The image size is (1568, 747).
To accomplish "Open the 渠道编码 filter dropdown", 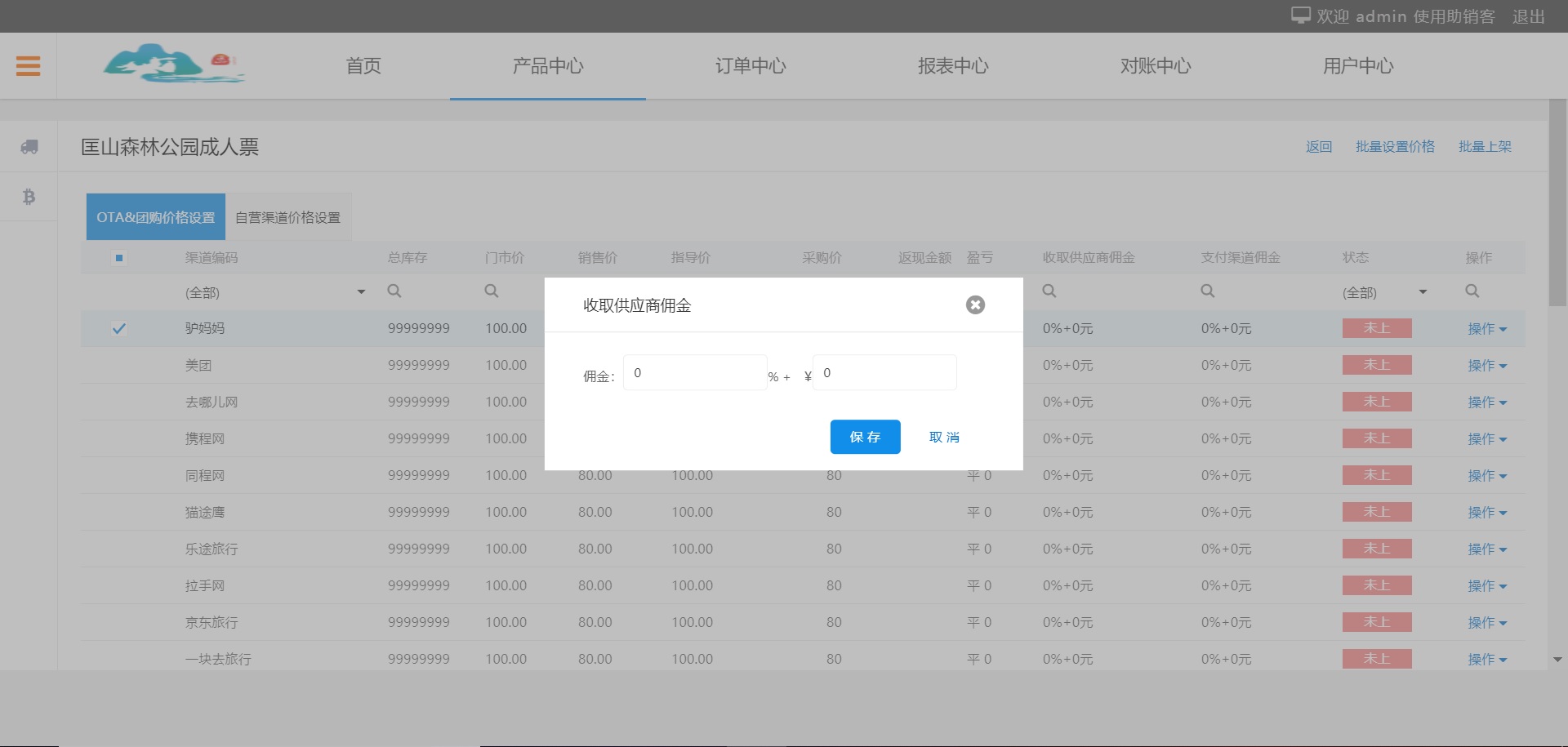I will click(360, 292).
